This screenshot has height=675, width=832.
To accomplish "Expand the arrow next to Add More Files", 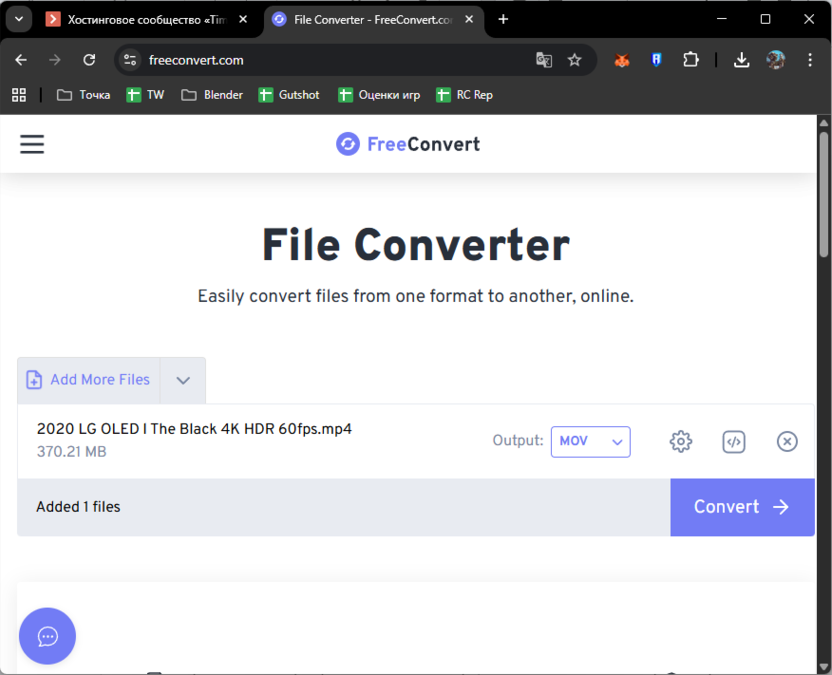I will [183, 380].
